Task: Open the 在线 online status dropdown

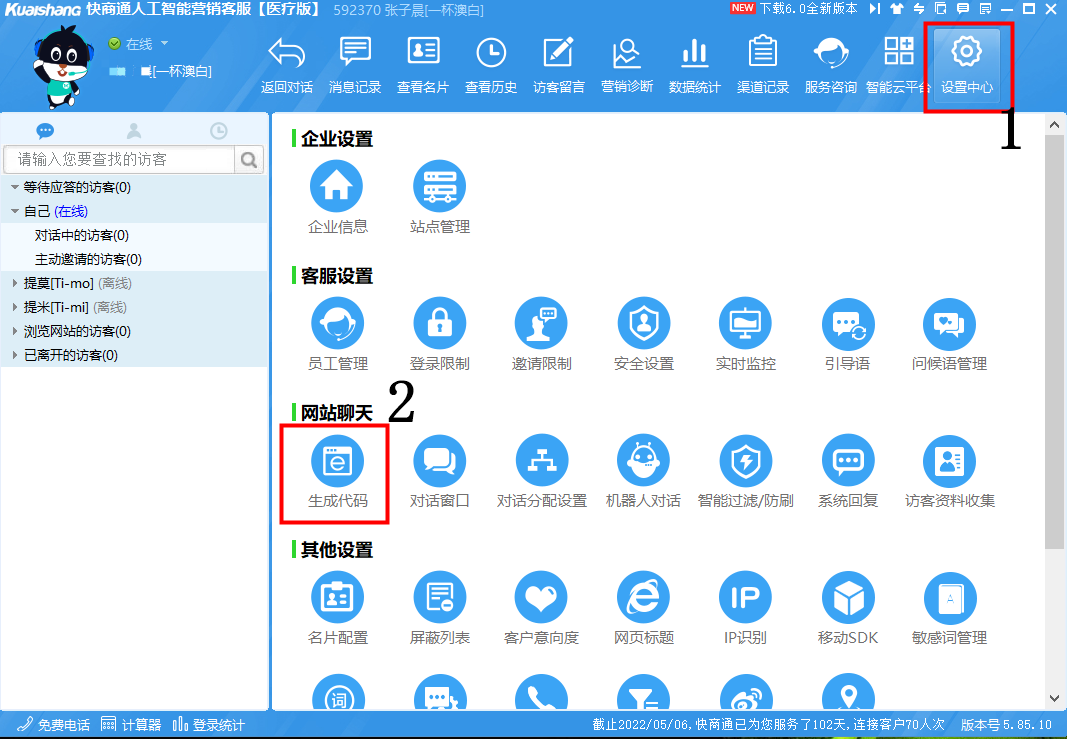Action: [164, 44]
